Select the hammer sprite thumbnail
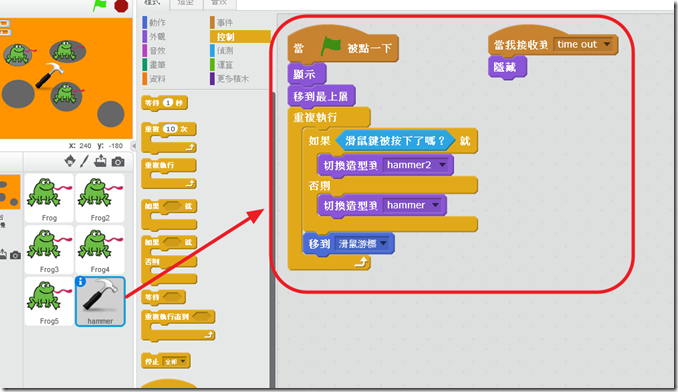 pyautogui.click(x=100, y=301)
